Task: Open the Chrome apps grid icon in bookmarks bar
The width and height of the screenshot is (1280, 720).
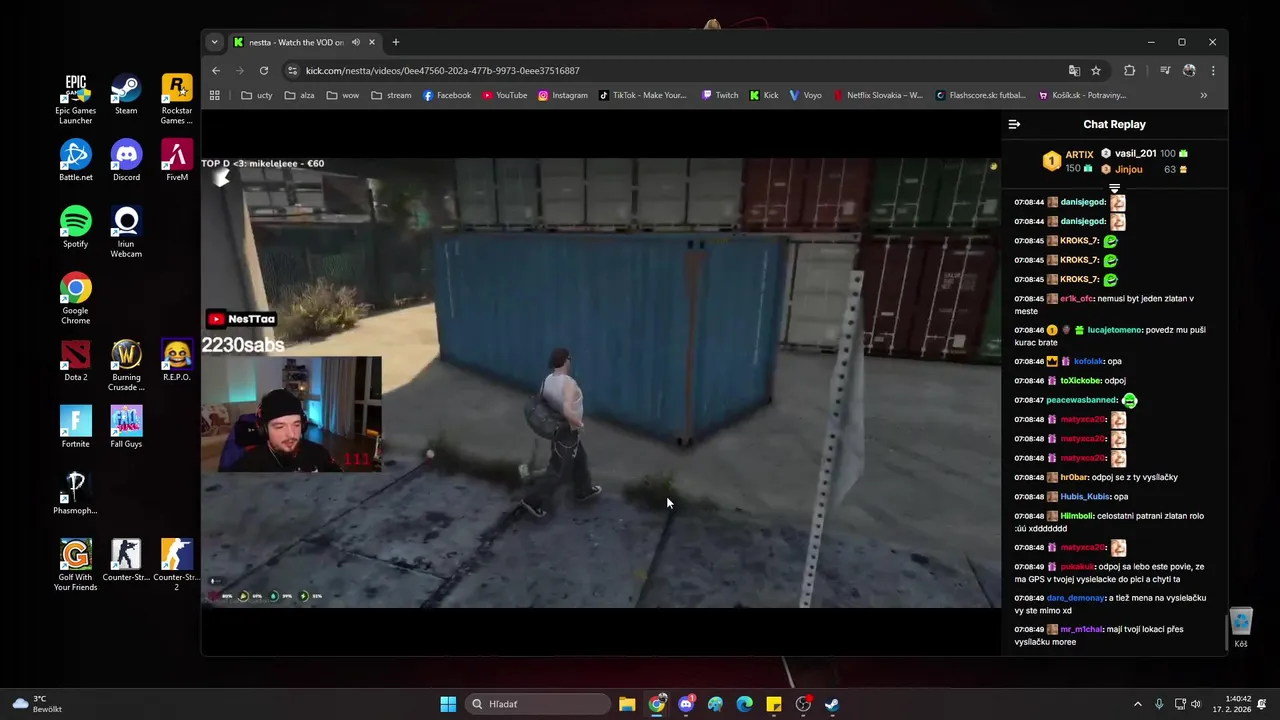Action: 214,95
